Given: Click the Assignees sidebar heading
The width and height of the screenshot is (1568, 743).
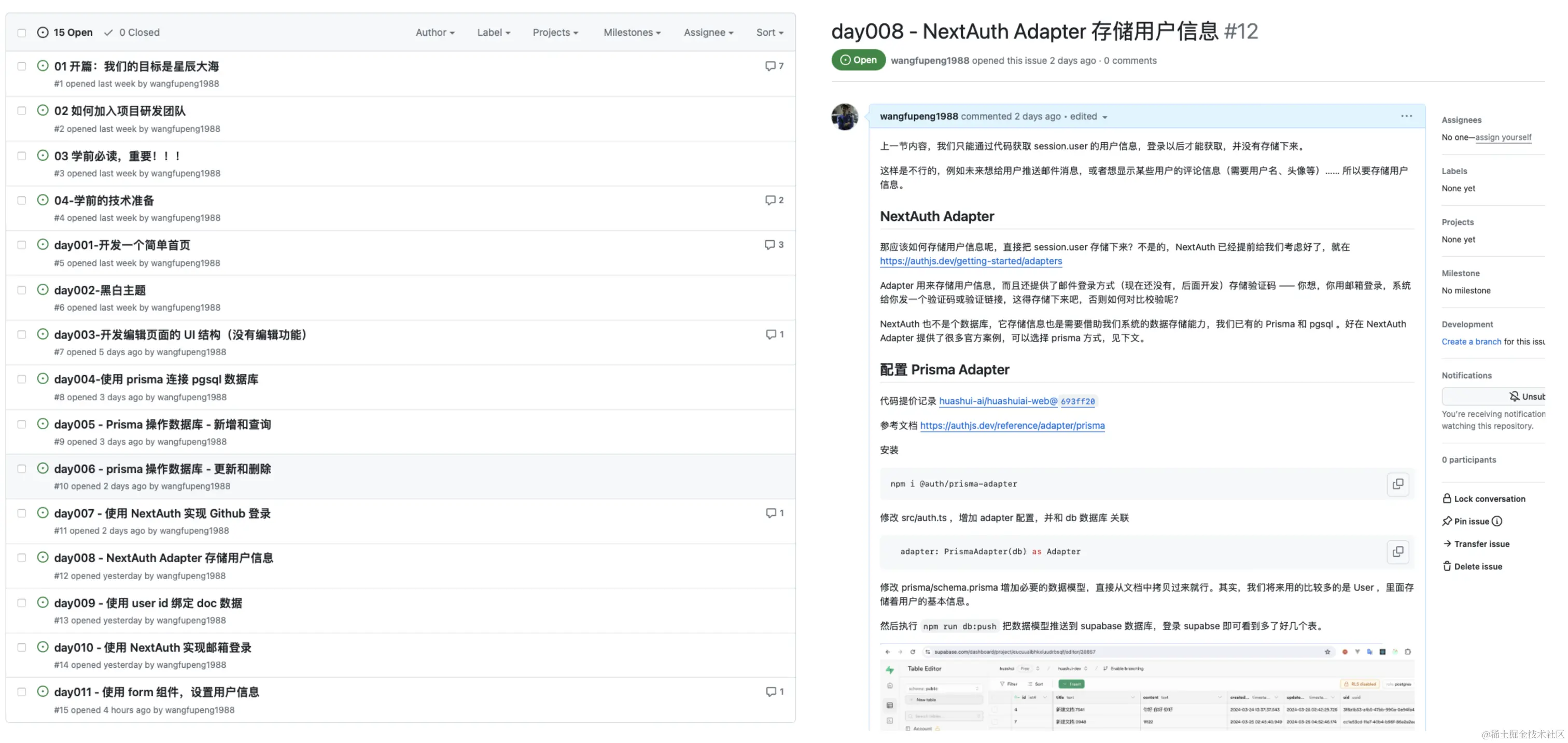Looking at the screenshot, I should (1462, 120).
